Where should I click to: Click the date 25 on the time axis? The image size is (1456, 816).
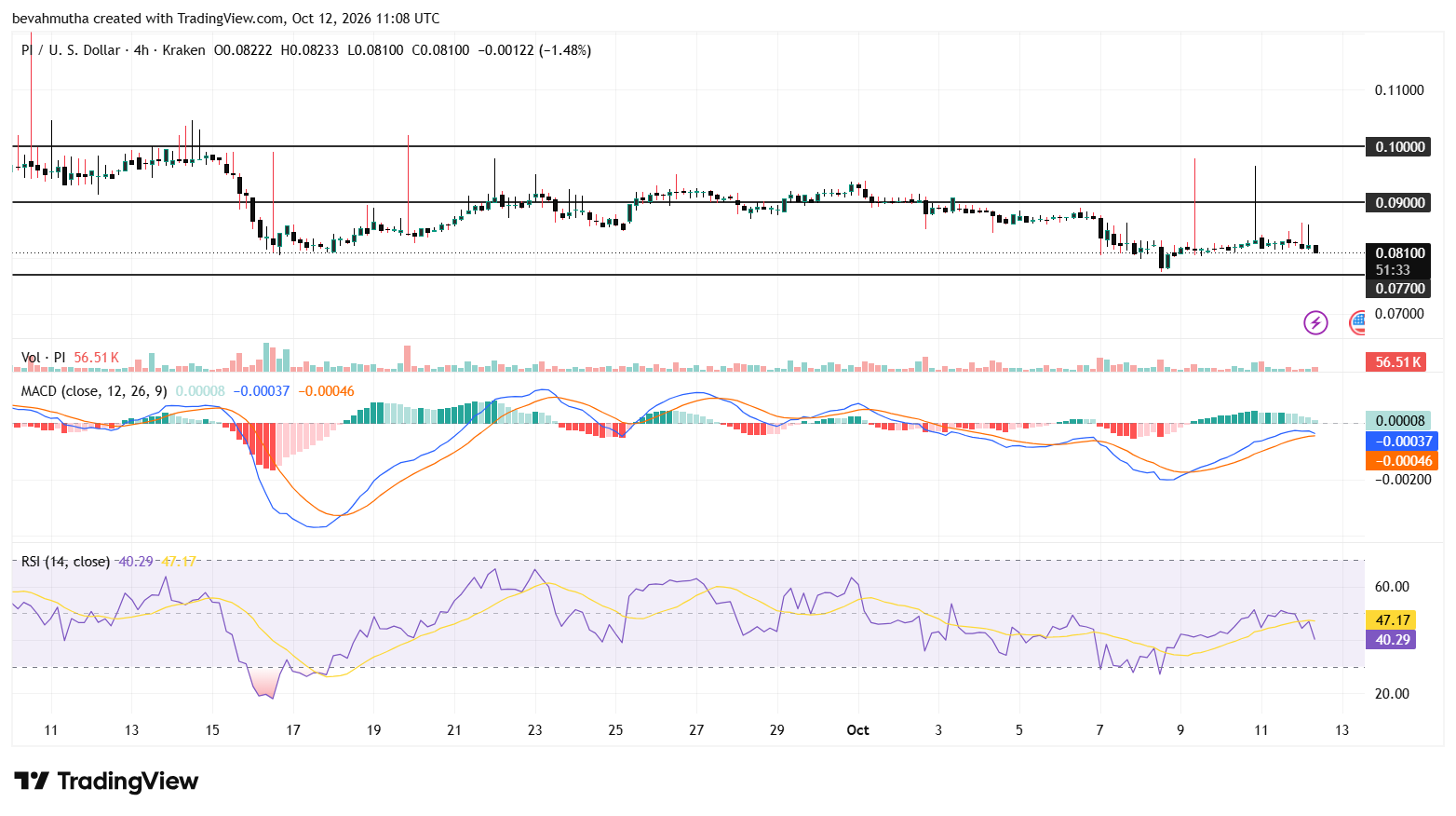(x=615, y=730)
